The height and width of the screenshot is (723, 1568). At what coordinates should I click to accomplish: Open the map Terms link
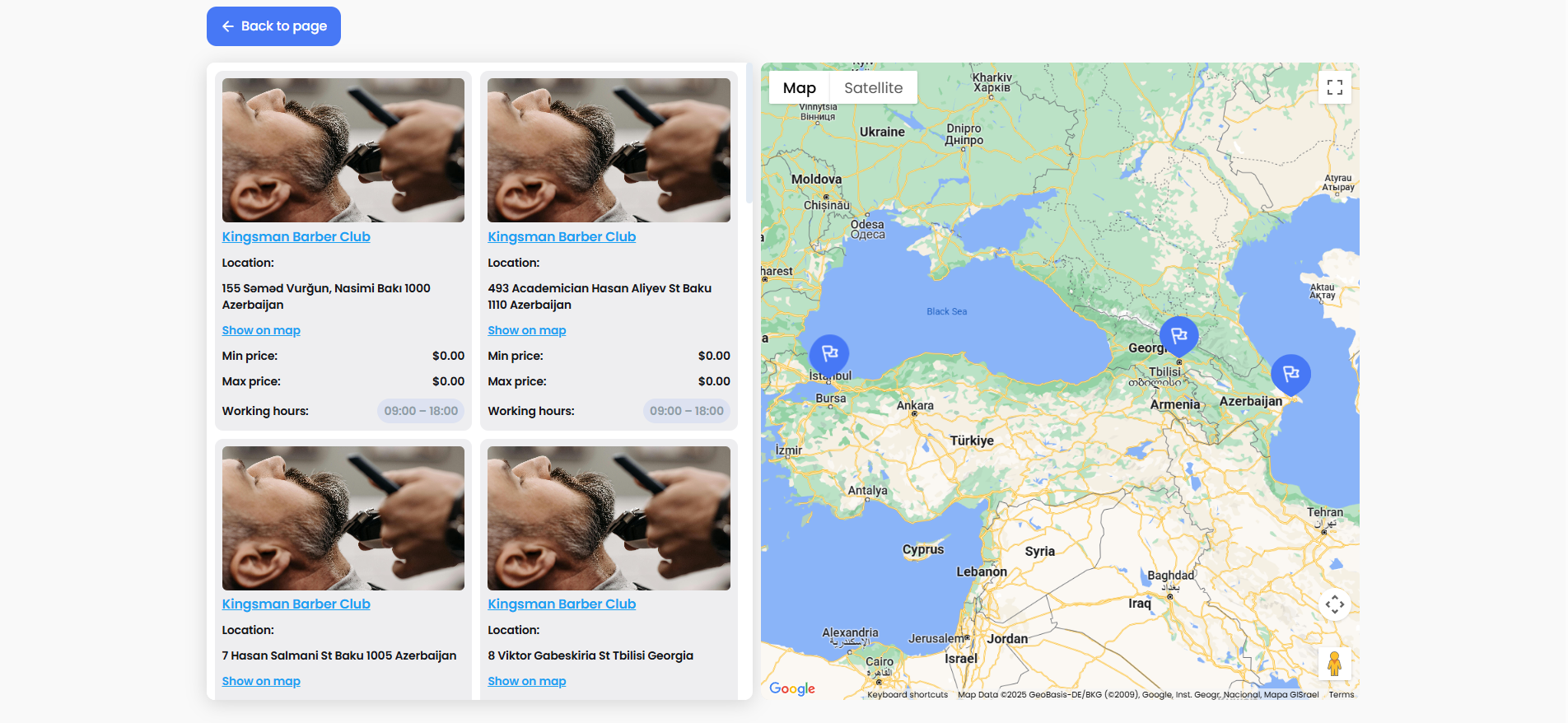[1341, 694]
